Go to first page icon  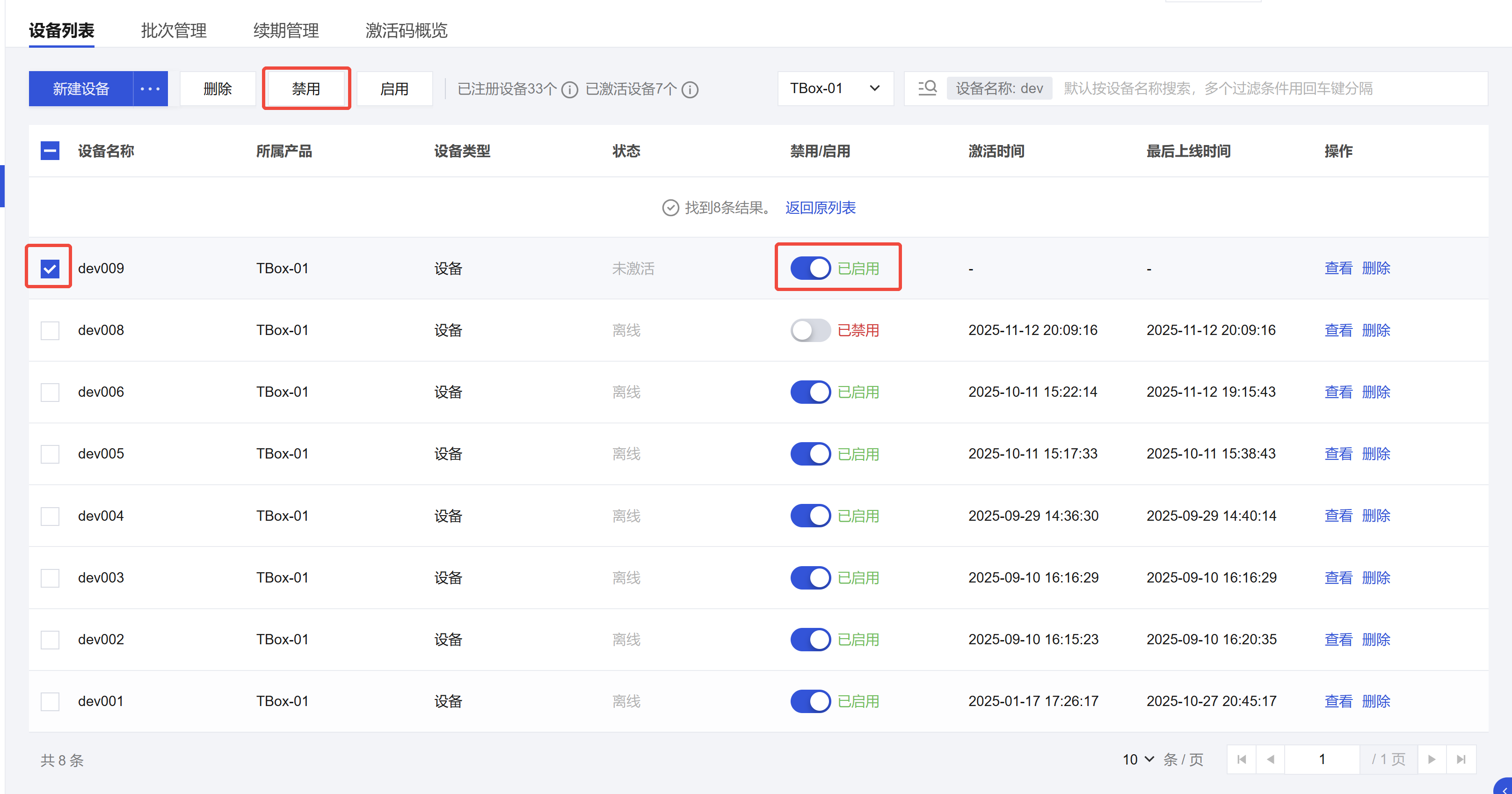(x=1242, y=759)
